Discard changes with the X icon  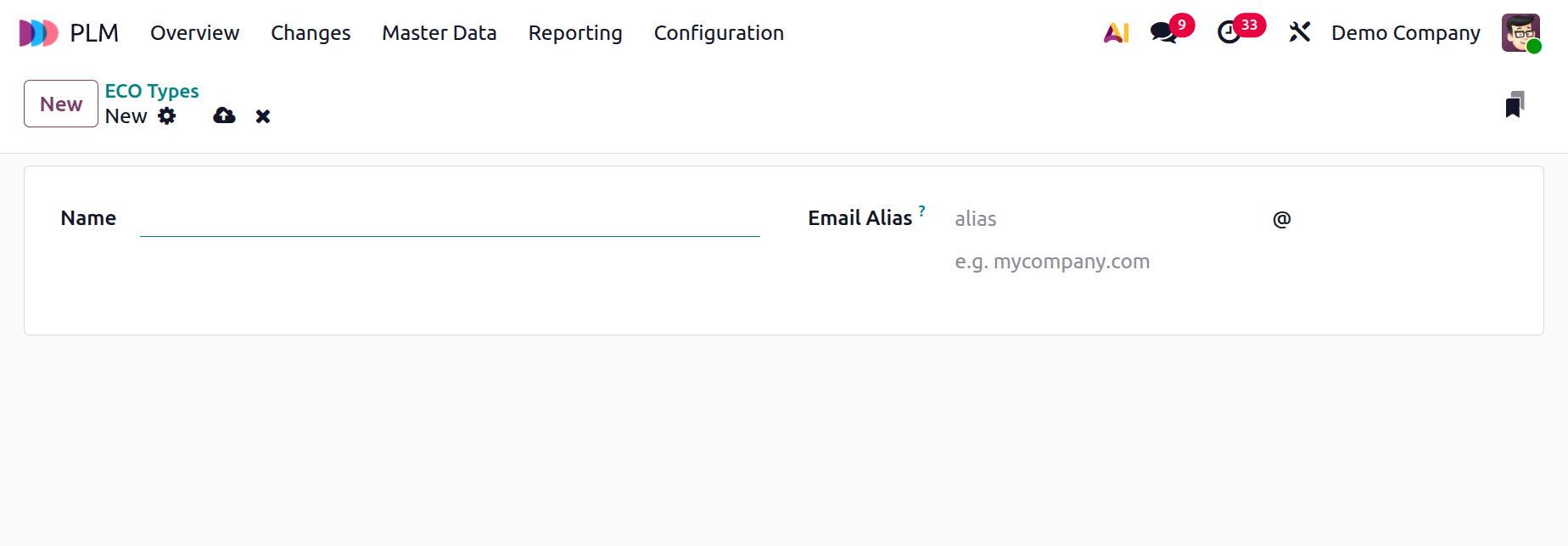pos(263,116)
